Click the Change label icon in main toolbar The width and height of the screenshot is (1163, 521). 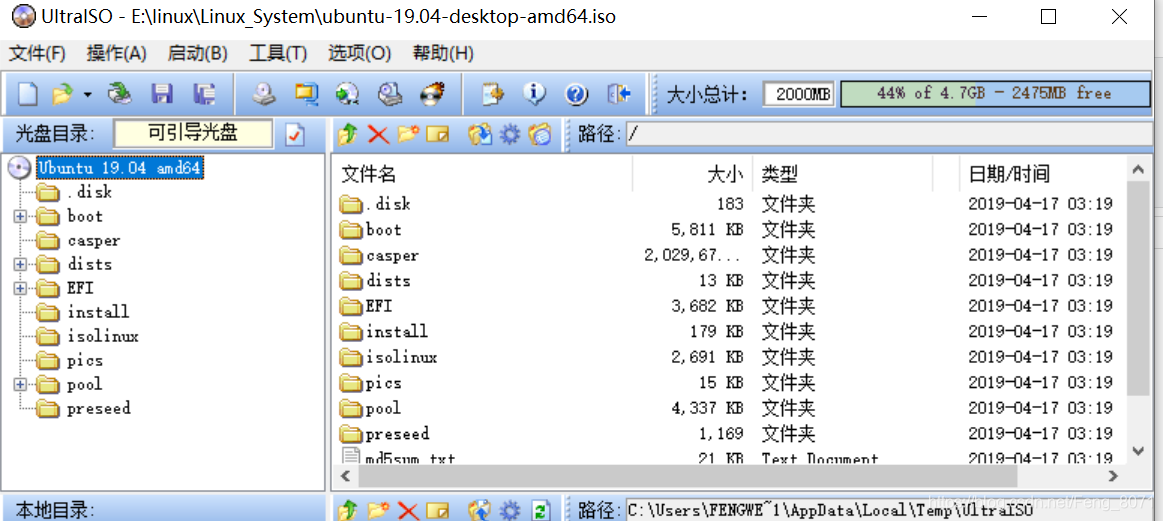492,94
